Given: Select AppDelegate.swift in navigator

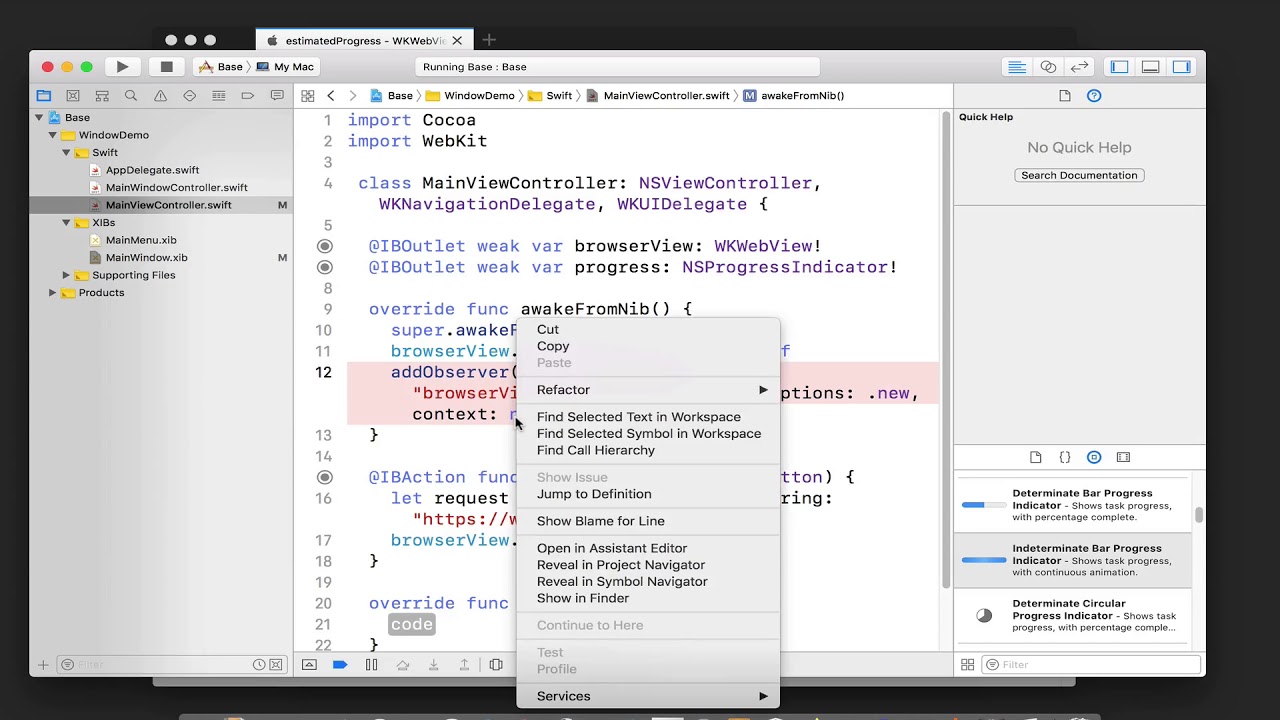Looking at the screenshot, I should coord(152,170).
